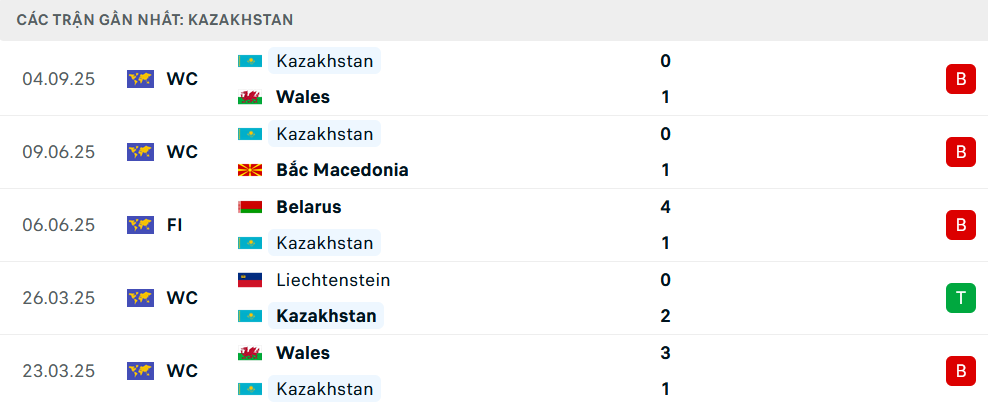Viewport: 988px width, 406px height.
Task: Click the green T win badge
Action: (960, 298)
